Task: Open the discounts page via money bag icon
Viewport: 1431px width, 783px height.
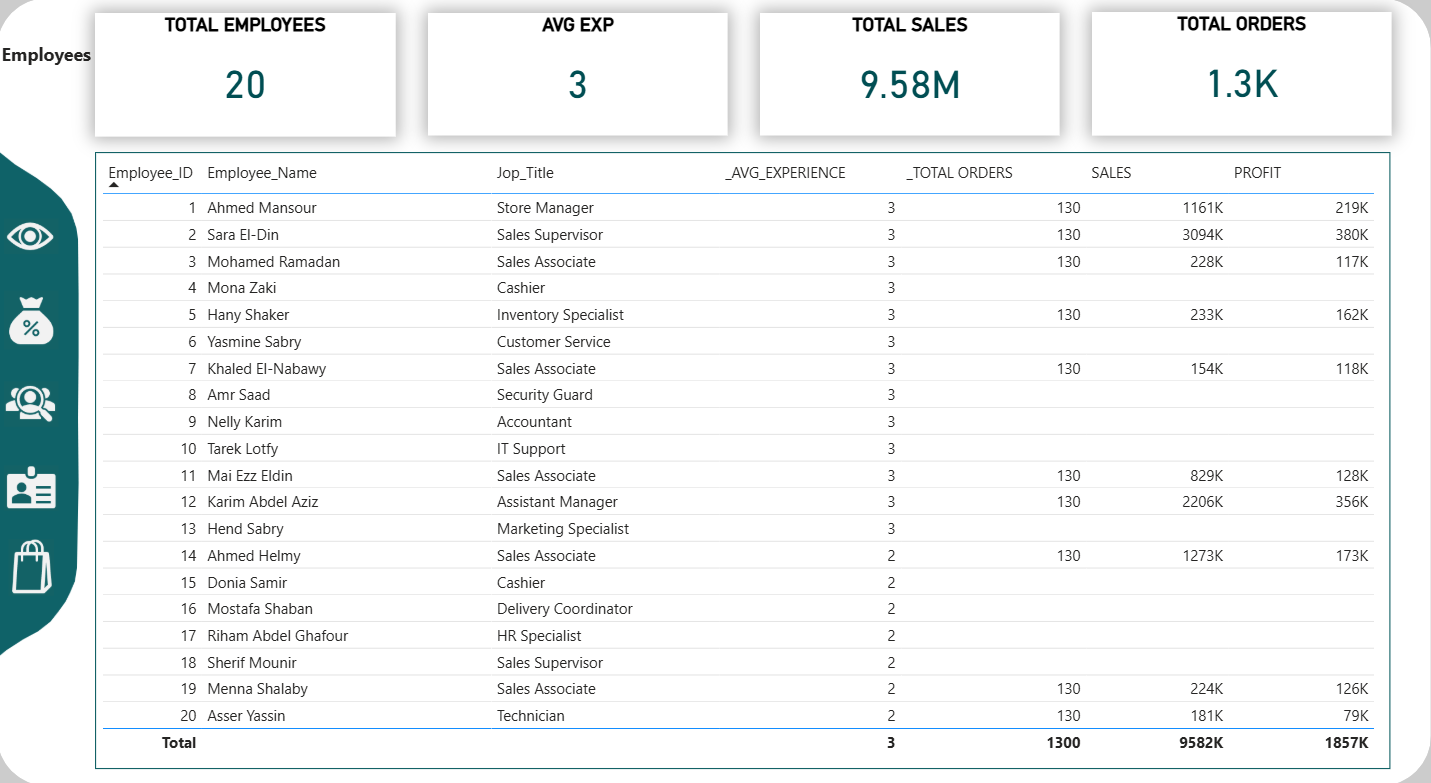Action: (x=32, y=320)
